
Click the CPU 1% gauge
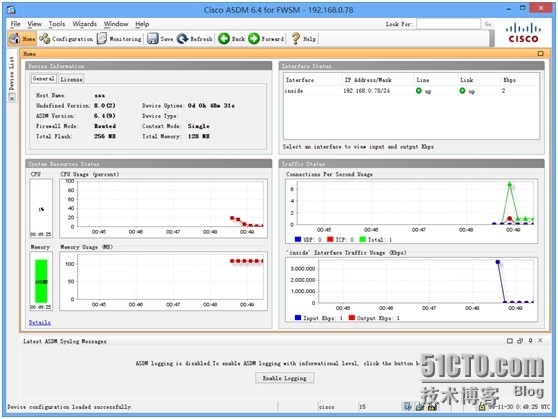click(41, 208)
